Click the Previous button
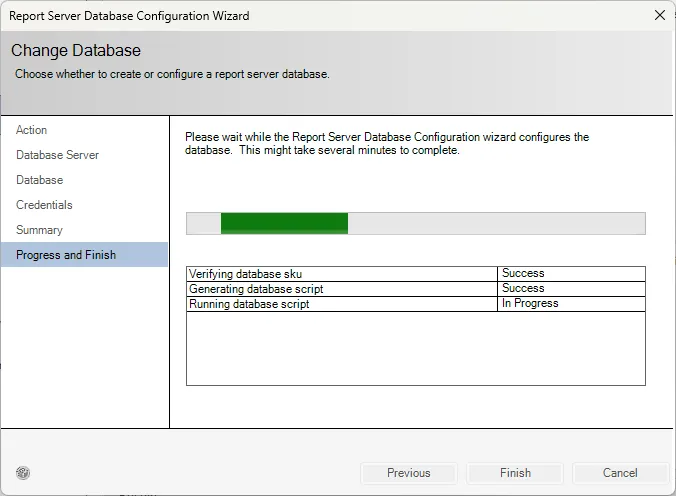The height and width of the screenshot is (496, 676). tap(409, 473)
